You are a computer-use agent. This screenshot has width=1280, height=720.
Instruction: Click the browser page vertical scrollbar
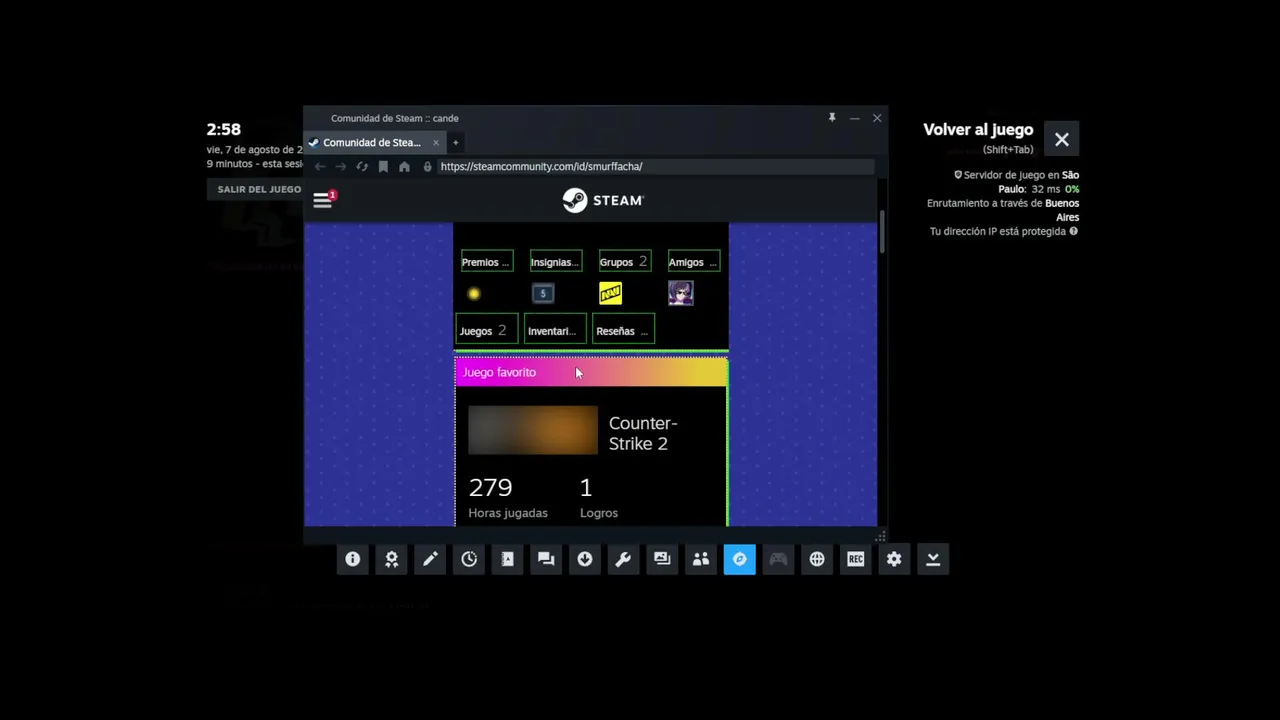881,232
